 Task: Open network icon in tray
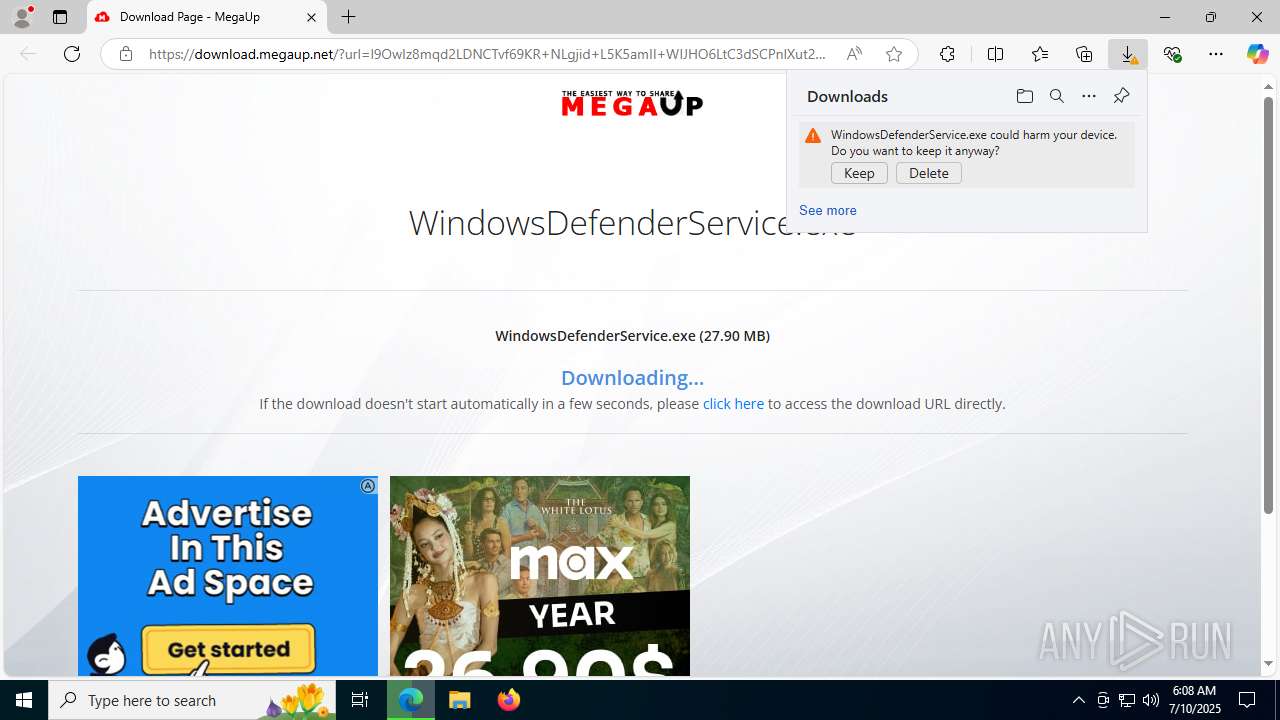(1127, 700)
